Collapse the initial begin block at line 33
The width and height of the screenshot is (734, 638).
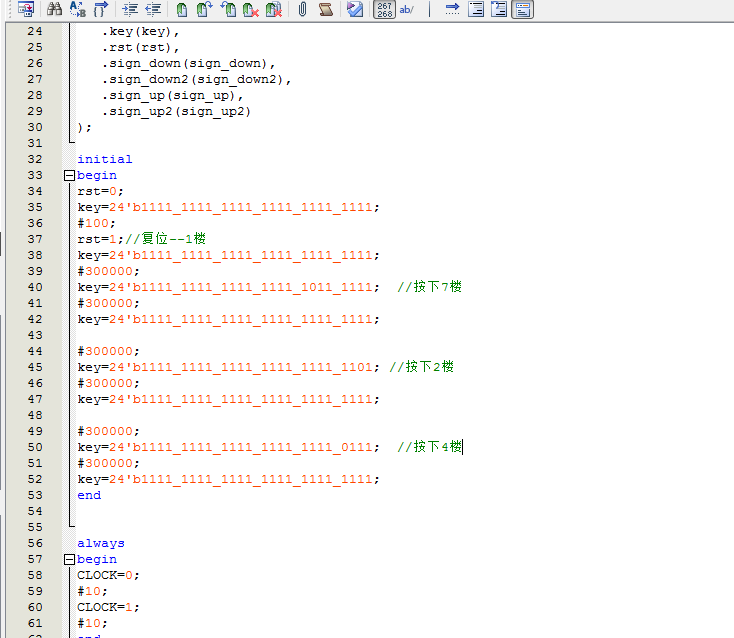pos(69,175)
